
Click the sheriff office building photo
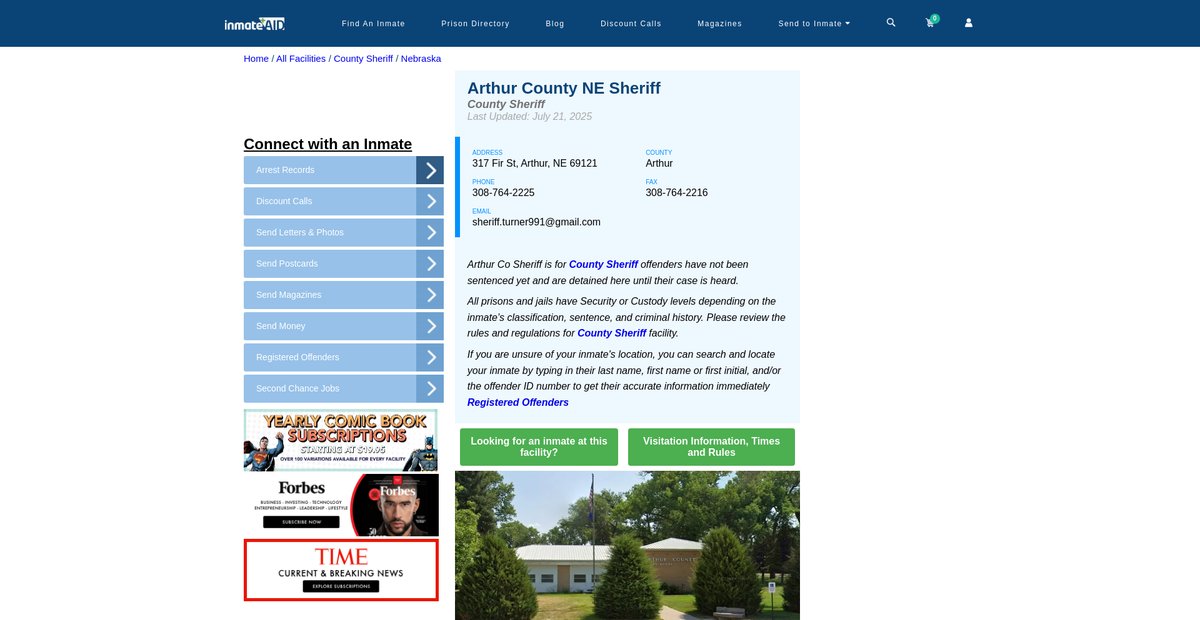pyautogui.click(x=627, y=546)
